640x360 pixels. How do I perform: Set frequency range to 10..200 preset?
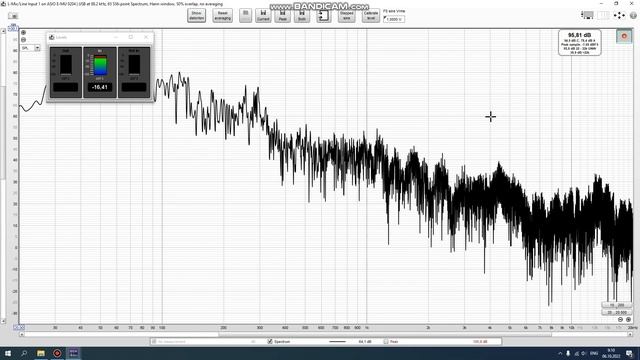click(x=617, y=305)
